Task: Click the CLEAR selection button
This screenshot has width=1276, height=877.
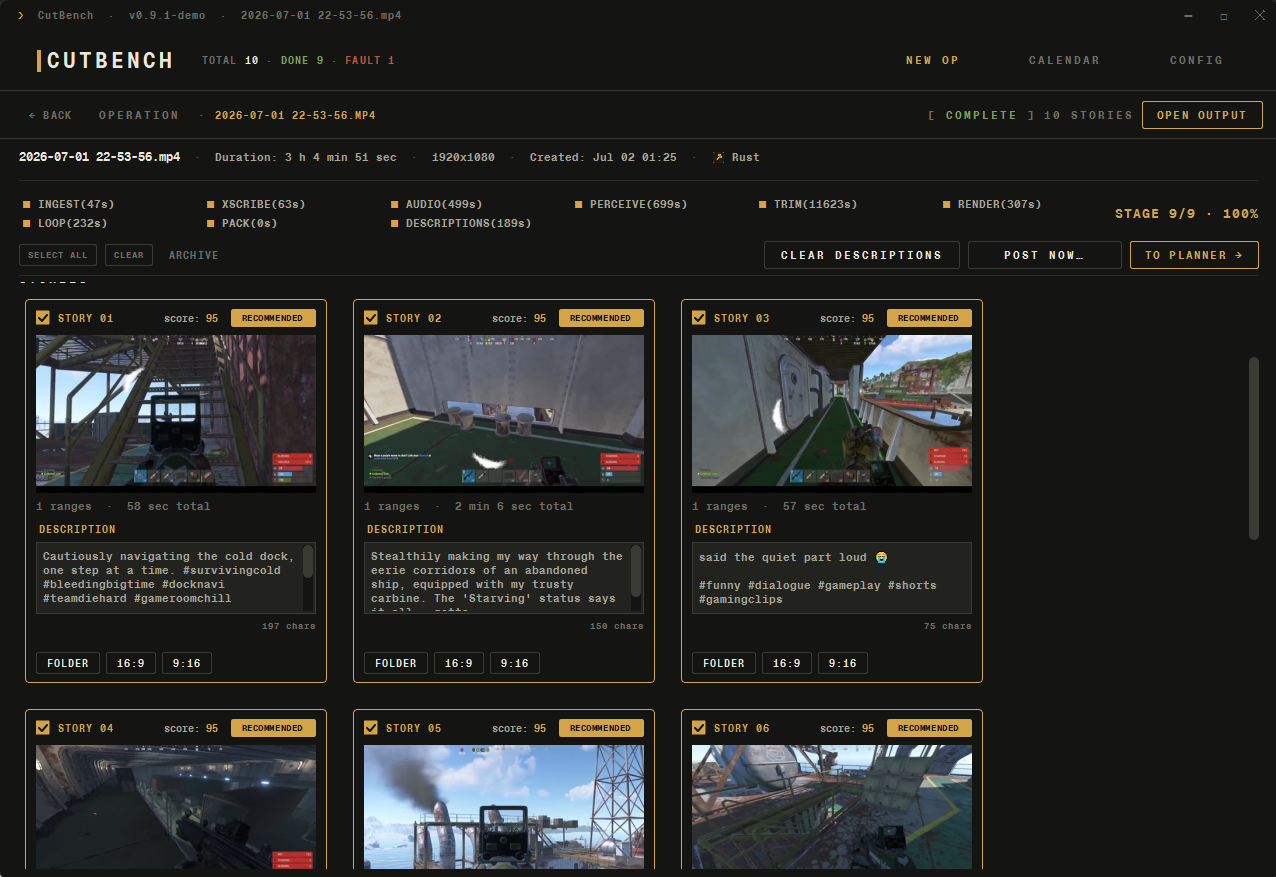Action: tap(129, 255)
